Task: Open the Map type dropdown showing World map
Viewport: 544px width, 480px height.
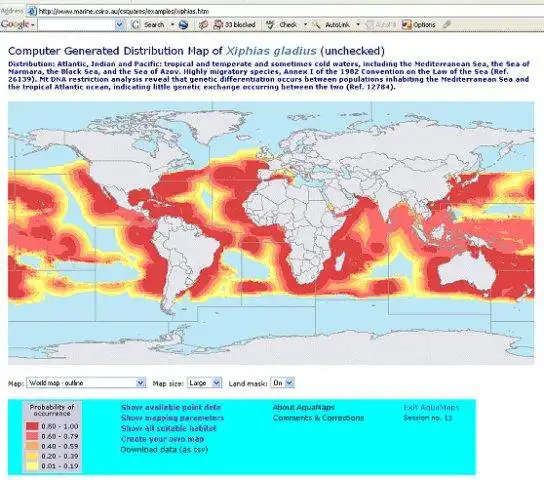Action: tap(86, 383)
